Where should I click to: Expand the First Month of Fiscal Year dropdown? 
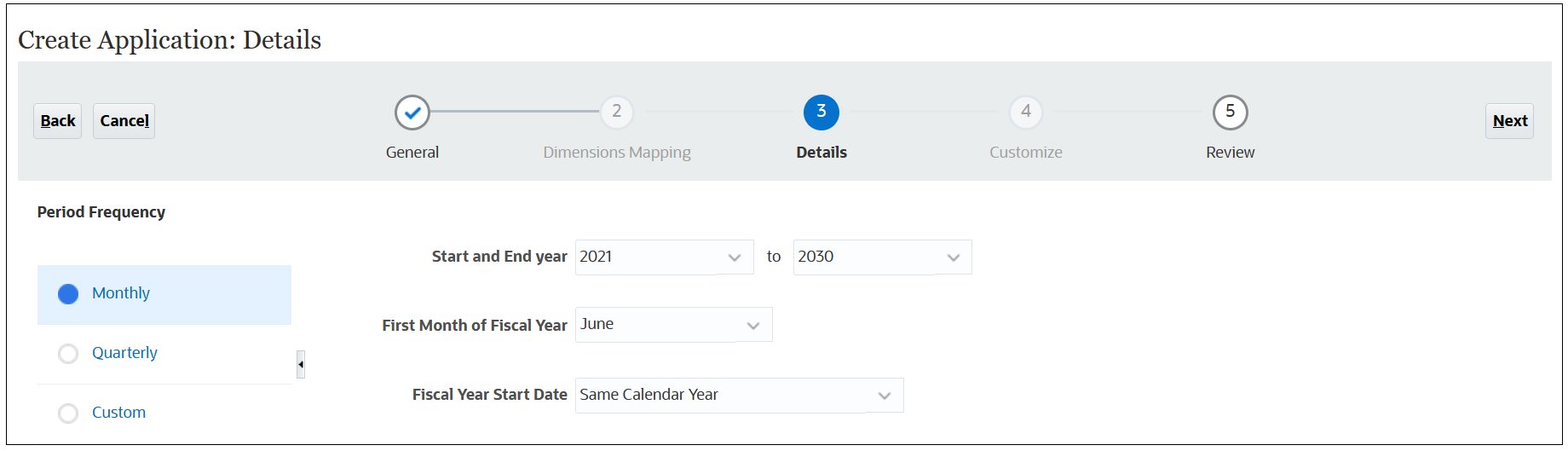click(x=674, y=325)
